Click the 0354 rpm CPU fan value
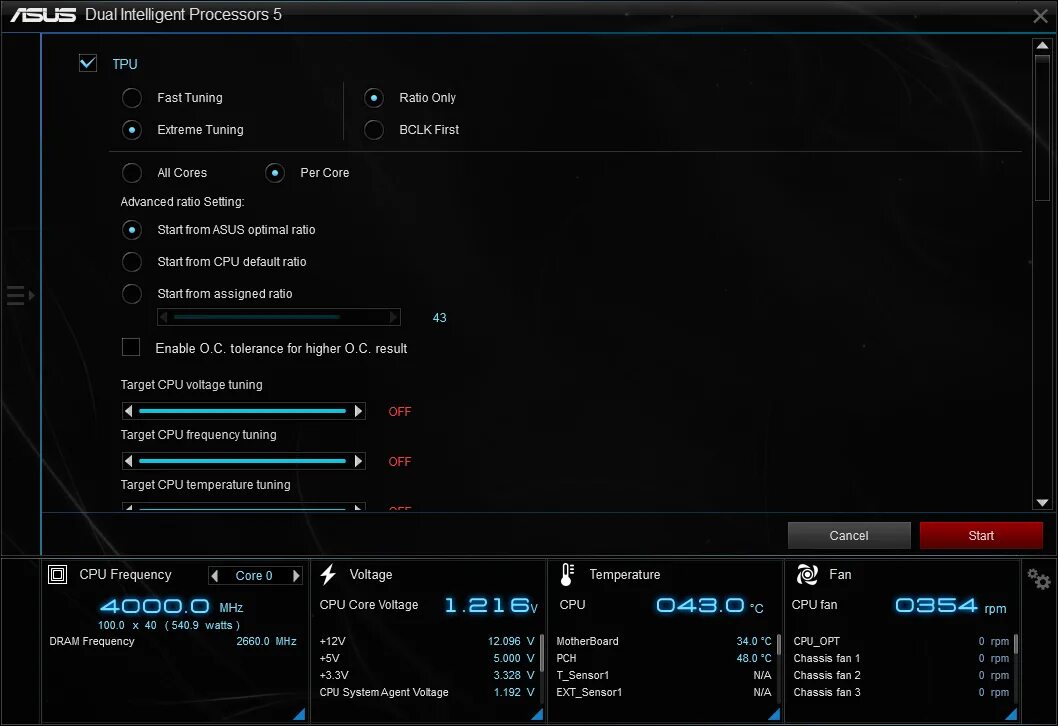 coord(951,605)
